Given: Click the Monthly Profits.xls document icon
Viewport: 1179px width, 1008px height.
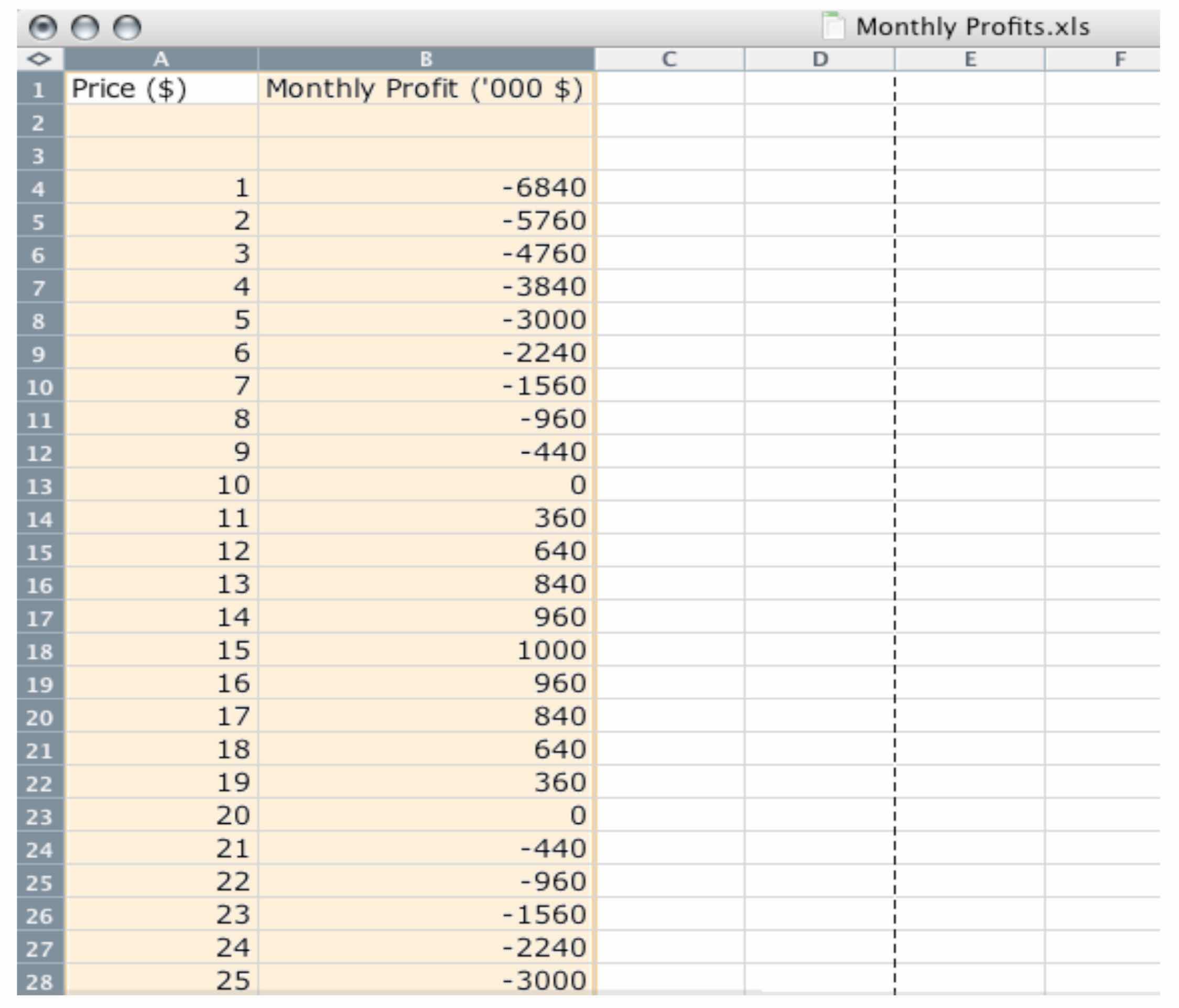Looking at the screenshot, I should click(832, 26).
